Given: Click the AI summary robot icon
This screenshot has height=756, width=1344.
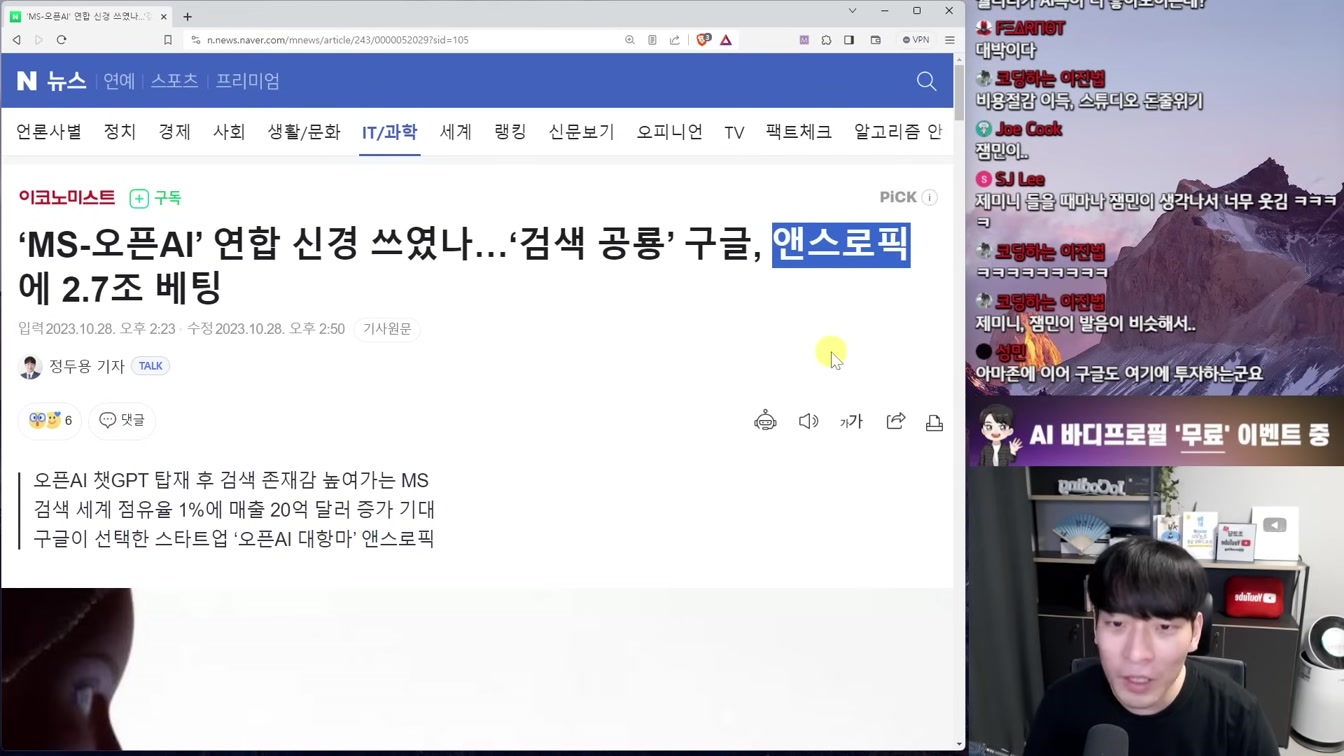Looking at the screenshot, I should point(765,421).
